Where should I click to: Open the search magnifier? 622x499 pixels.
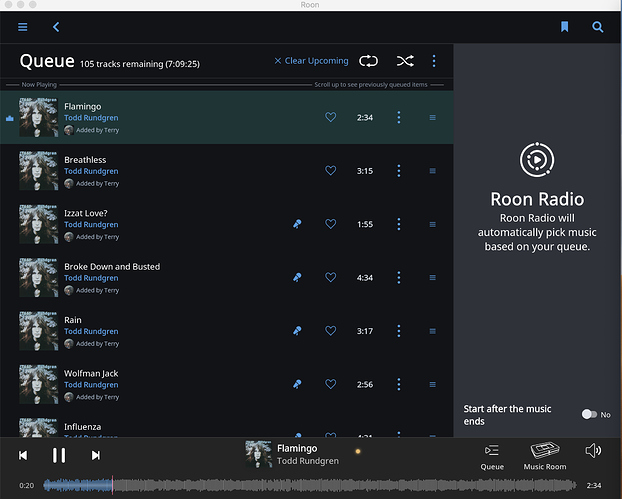coord(597,27)
